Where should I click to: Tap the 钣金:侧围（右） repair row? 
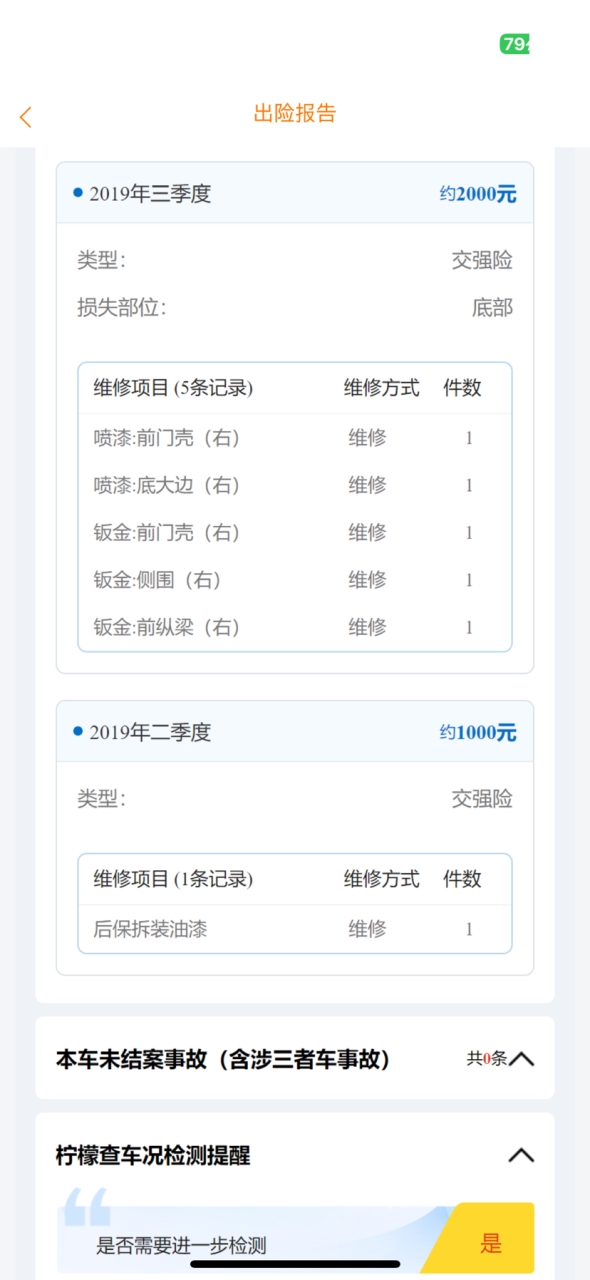click(295, 580)
